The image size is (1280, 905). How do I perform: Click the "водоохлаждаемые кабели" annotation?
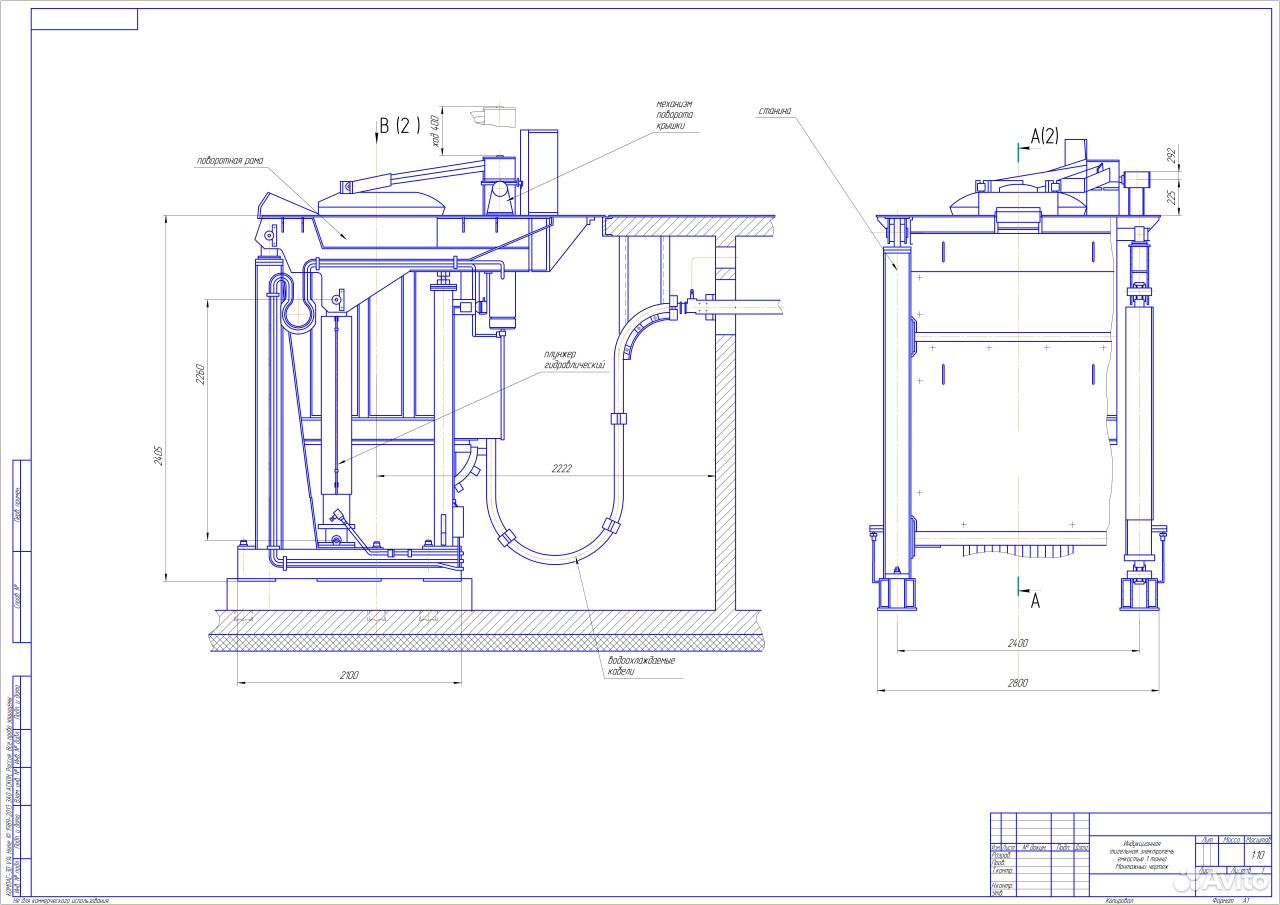click(x=641, y=666)
